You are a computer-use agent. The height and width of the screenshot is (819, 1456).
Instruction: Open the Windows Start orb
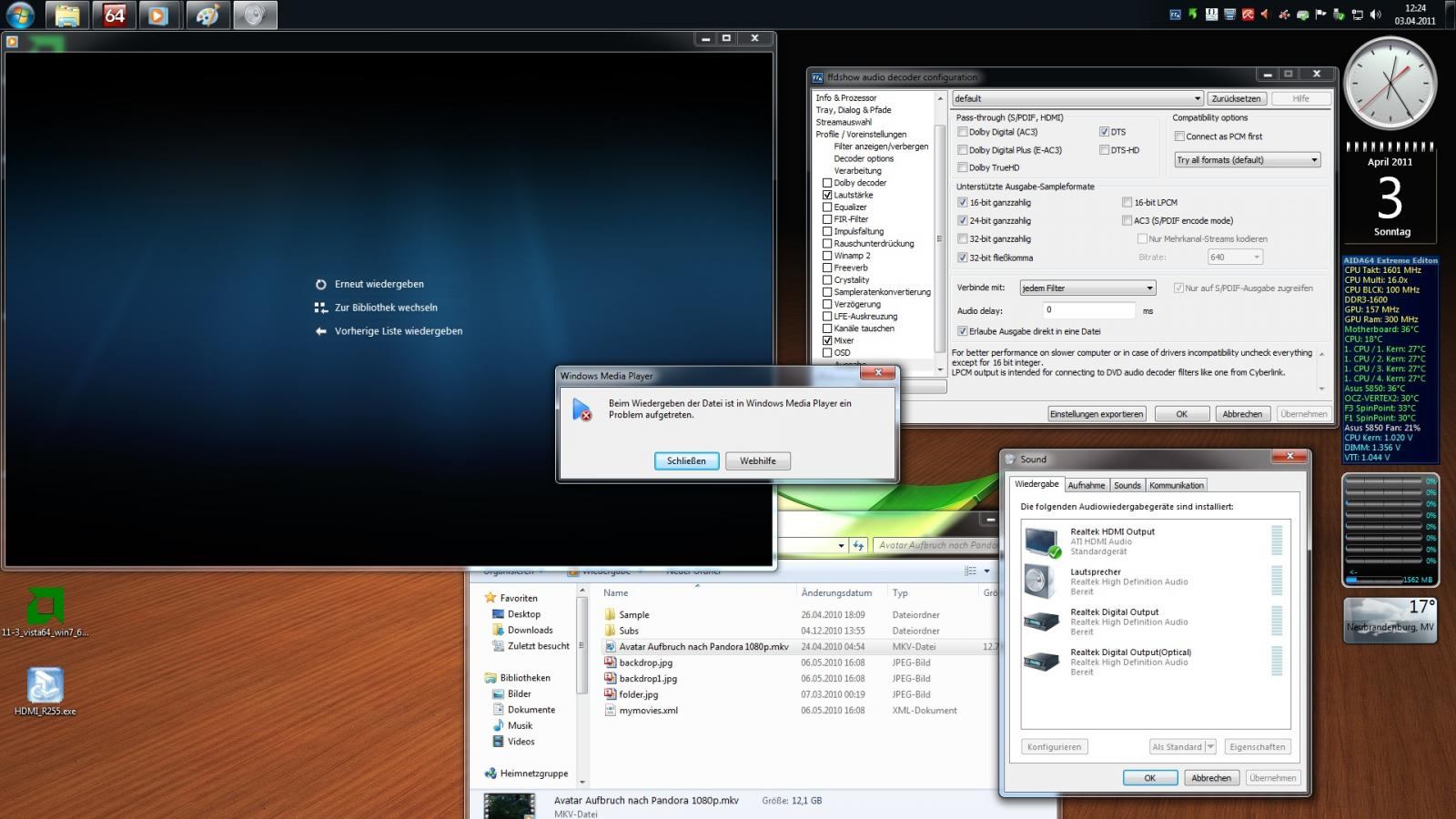pos(19,15)
